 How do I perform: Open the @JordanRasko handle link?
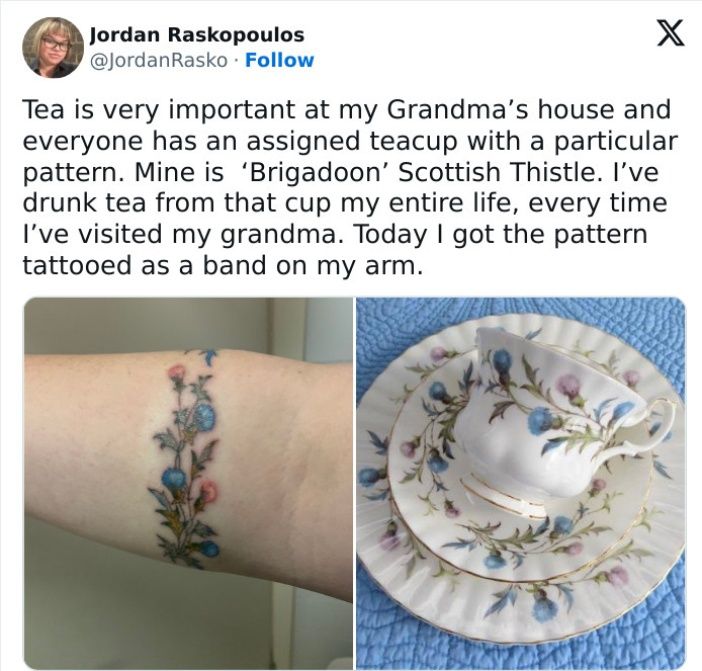click(158, 60)
